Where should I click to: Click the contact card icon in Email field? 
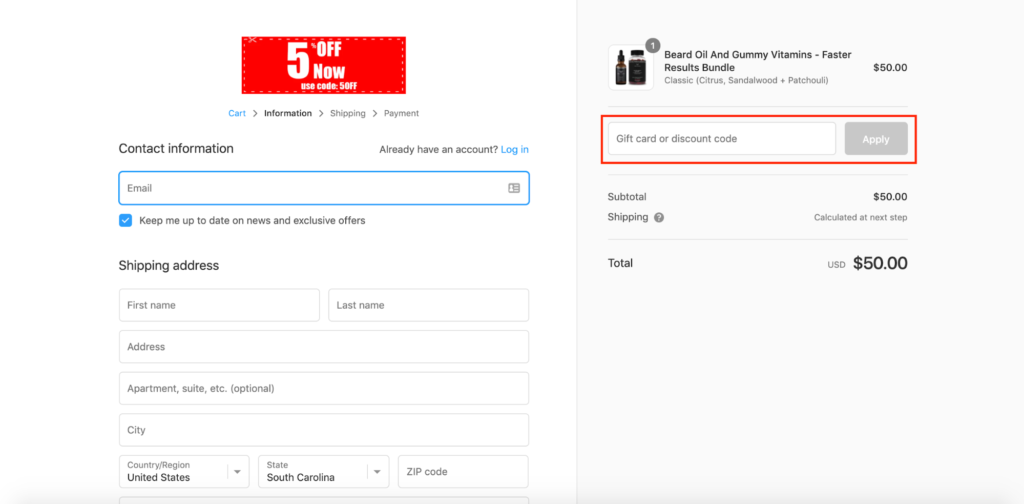click(x=514, y=188)
